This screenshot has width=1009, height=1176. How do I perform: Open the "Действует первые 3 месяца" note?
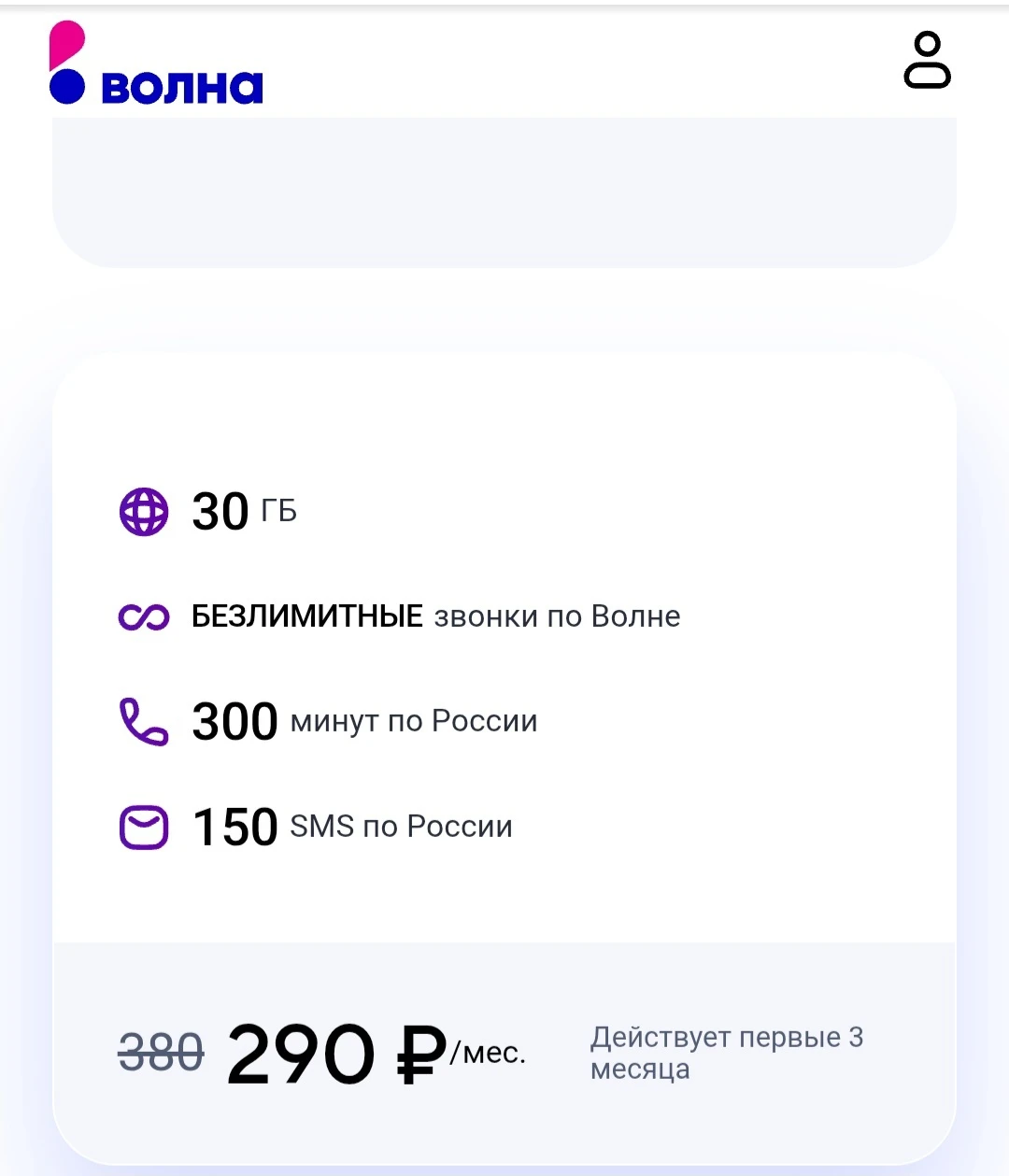(727, 1053)
